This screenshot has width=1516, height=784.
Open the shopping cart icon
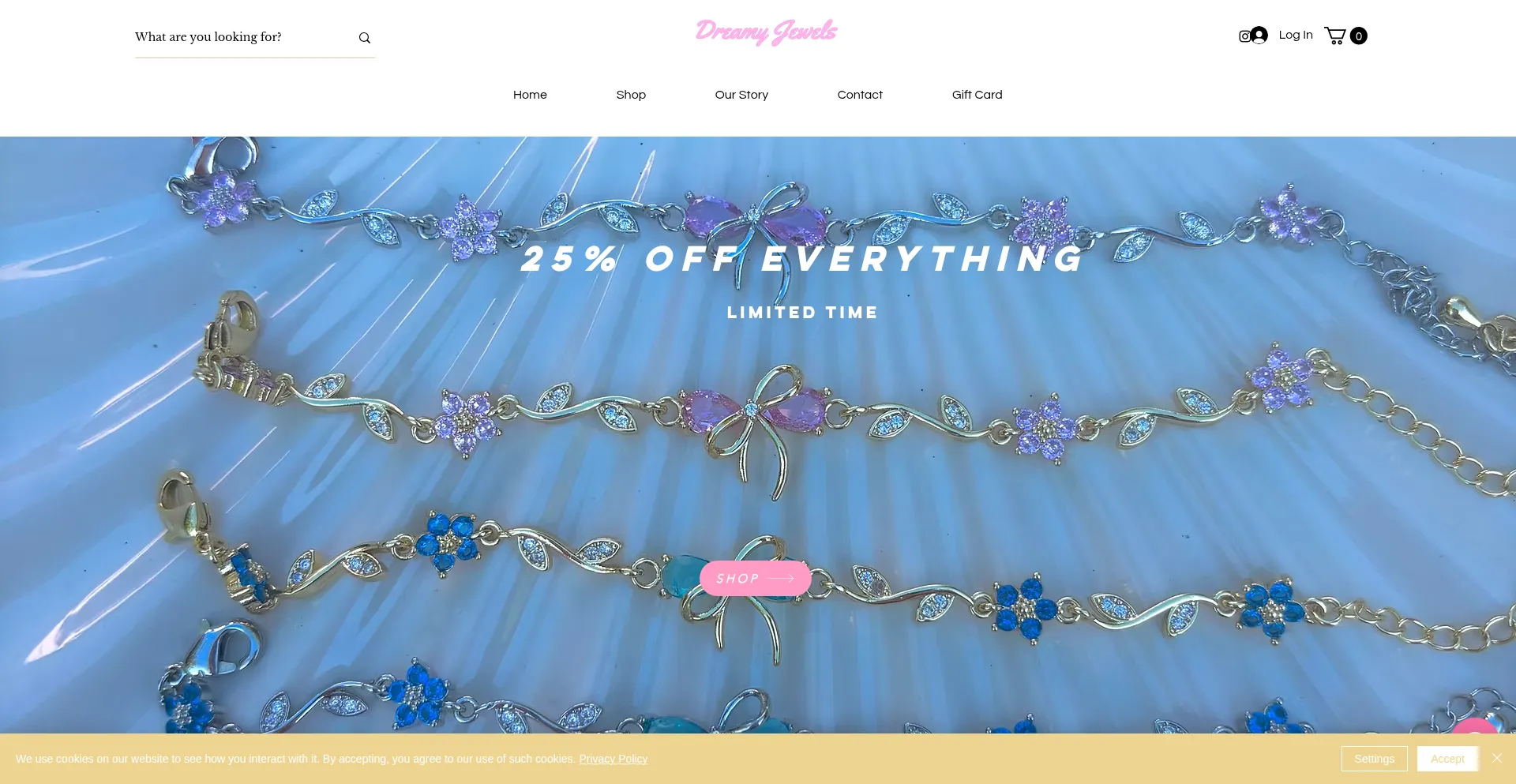[1335, 36]
